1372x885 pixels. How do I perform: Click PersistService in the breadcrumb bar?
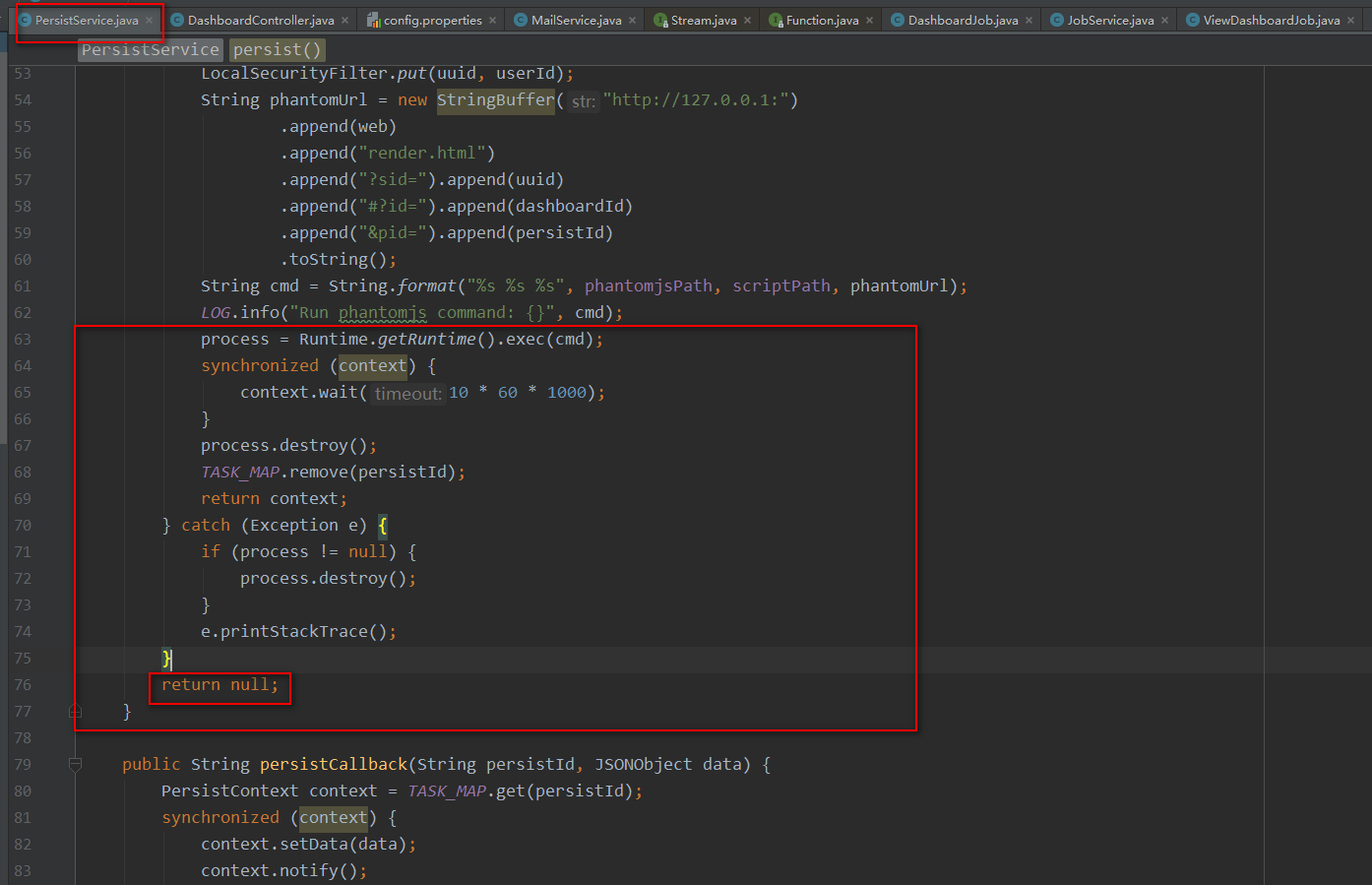coord(150,49)
